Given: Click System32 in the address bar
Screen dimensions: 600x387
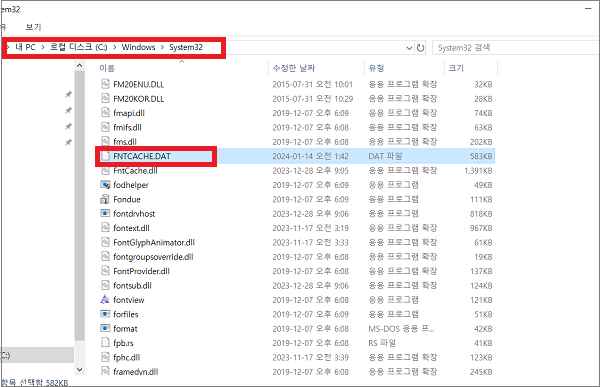Looking at the screenshot, I should coord(186,47).
